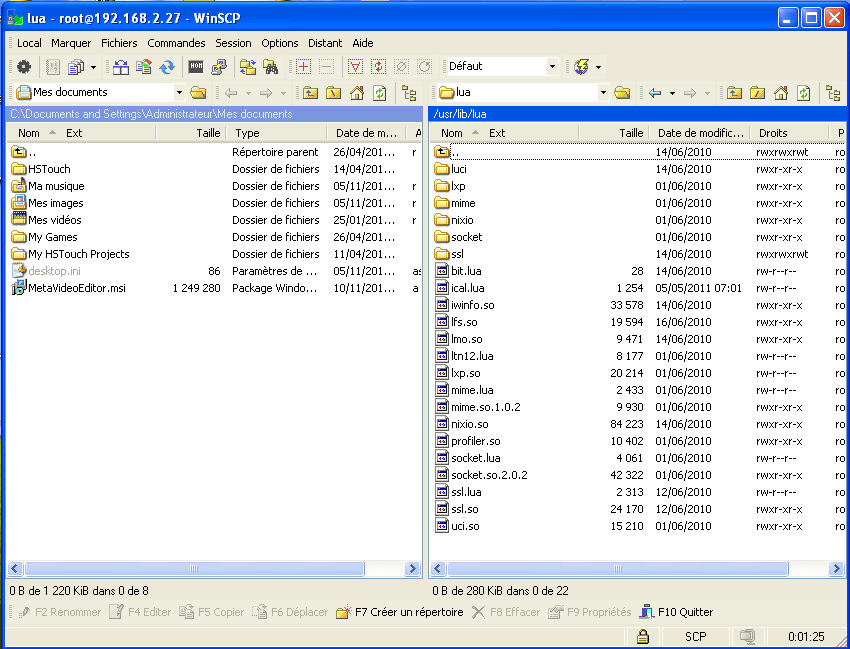Open the Local menu
The height and width of the screenshot is (649, 850).
[29, 43]
